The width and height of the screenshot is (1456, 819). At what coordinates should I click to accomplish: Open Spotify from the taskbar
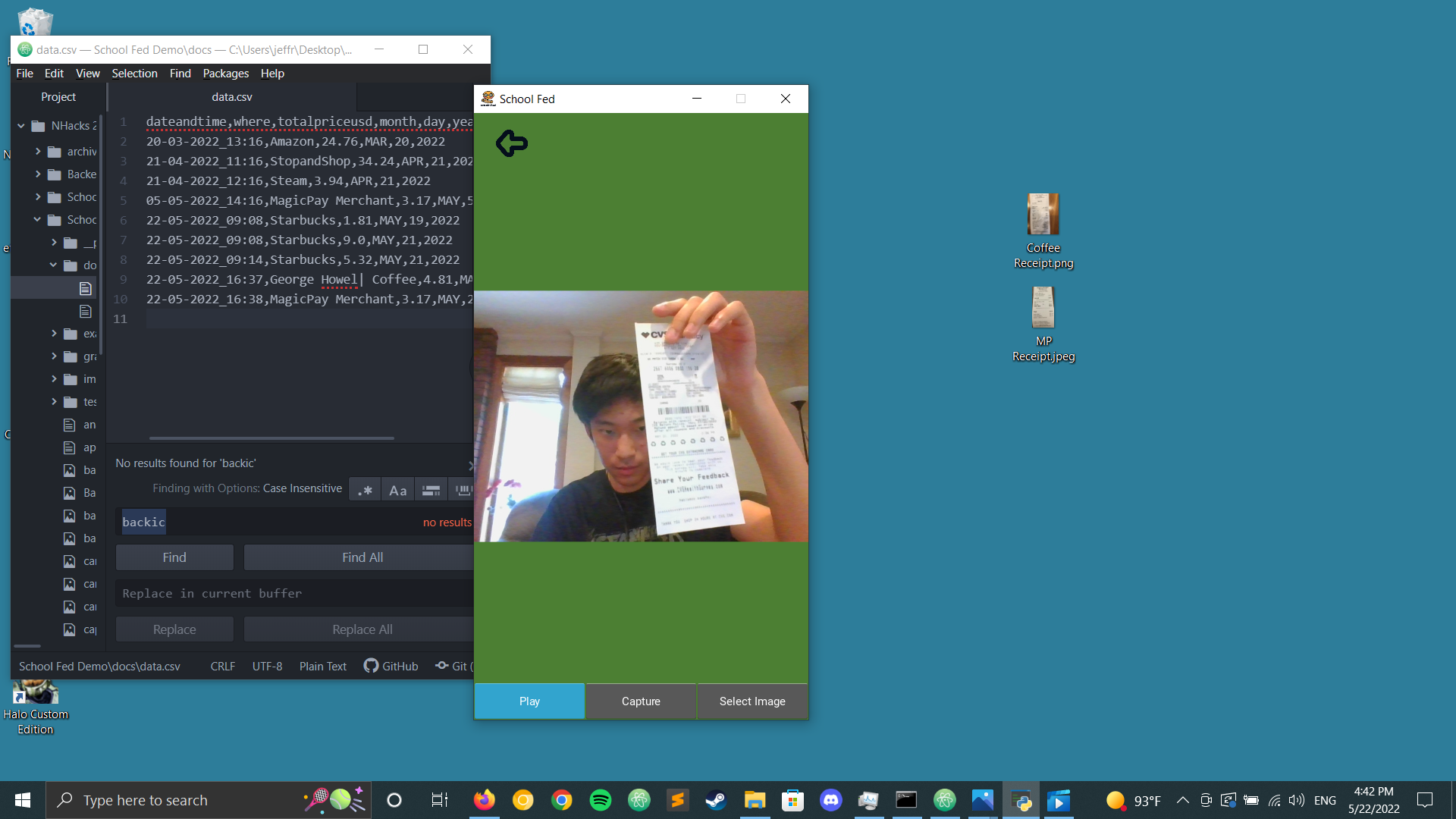pos(600,800)
